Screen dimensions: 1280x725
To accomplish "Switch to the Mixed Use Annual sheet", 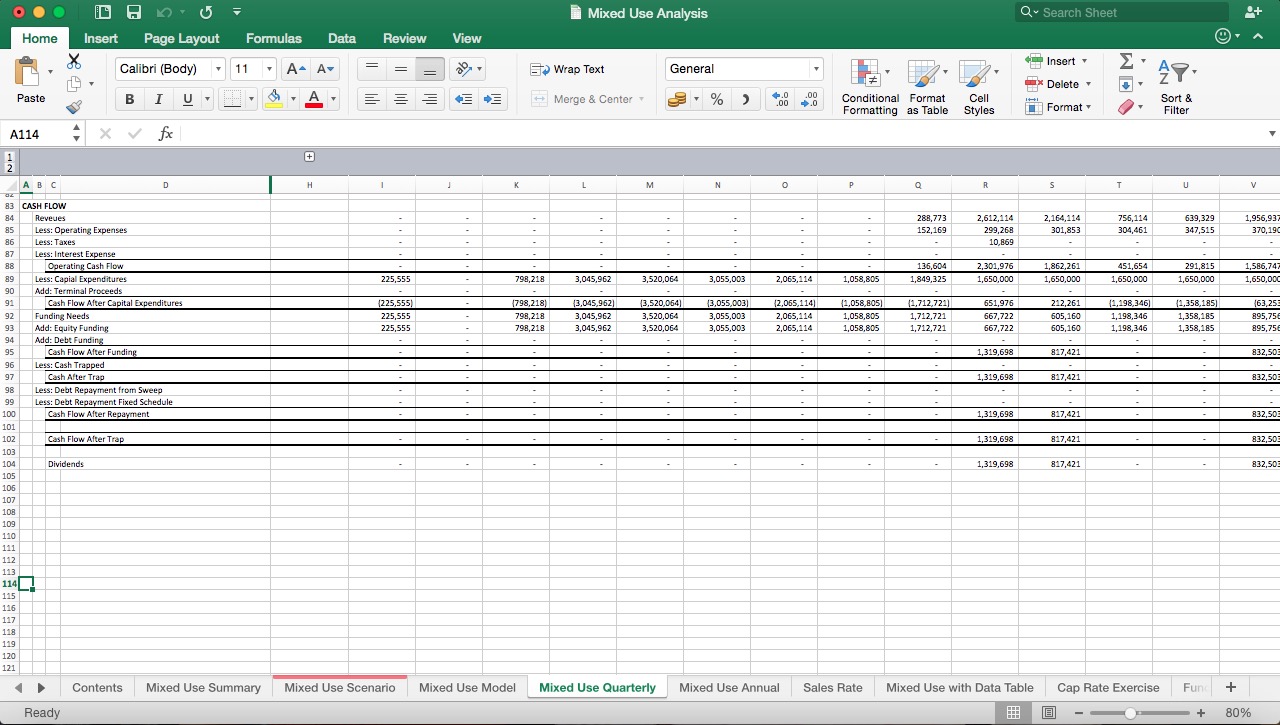I will click(729, 687).
